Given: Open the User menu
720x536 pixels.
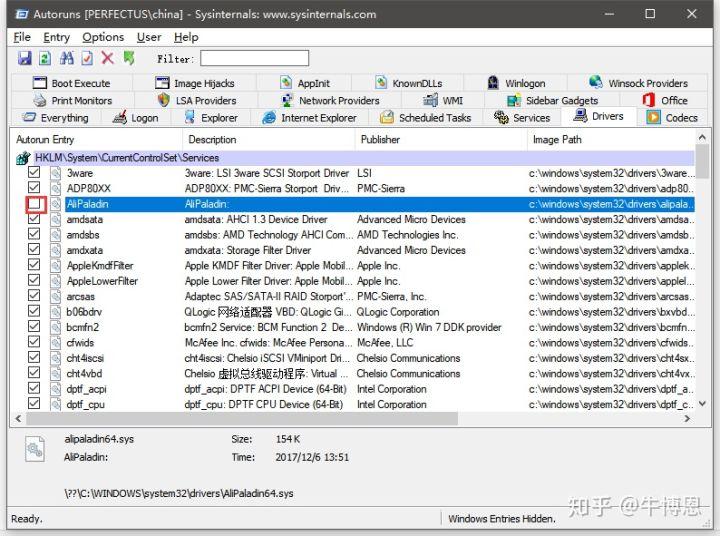Looking at the screenshot, I should 149,37.
